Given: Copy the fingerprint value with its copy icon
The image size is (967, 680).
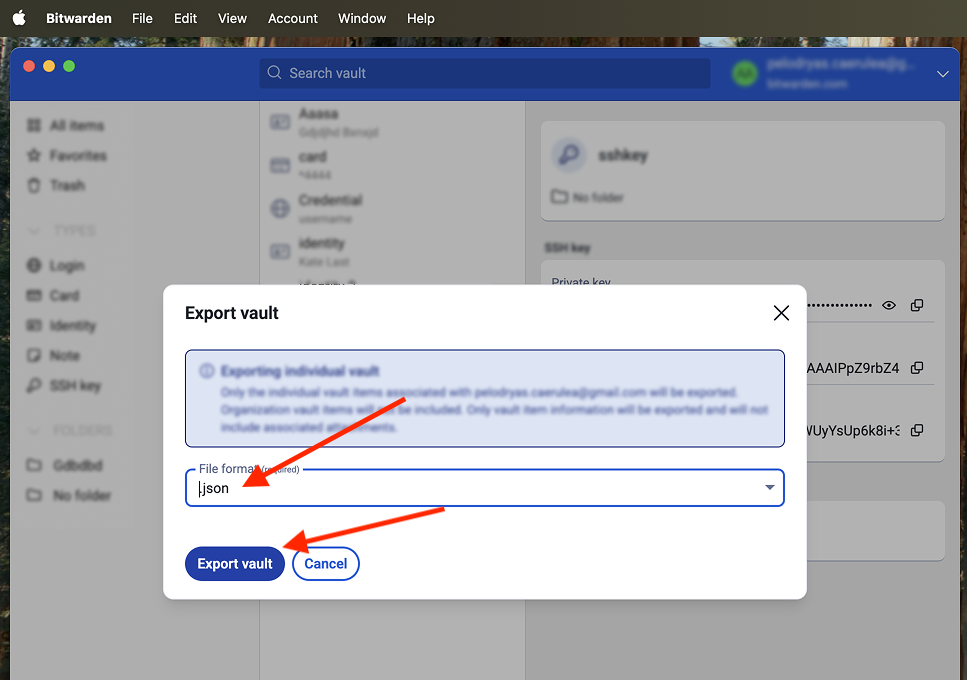Looking at the screenshot, I should tap(917, 429).
